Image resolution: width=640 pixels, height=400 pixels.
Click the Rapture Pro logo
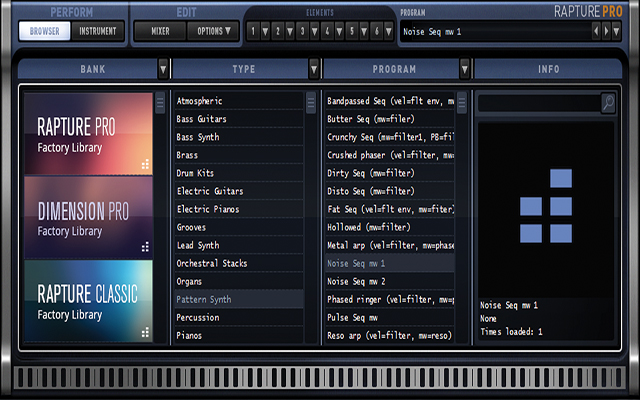click(590, 11)
